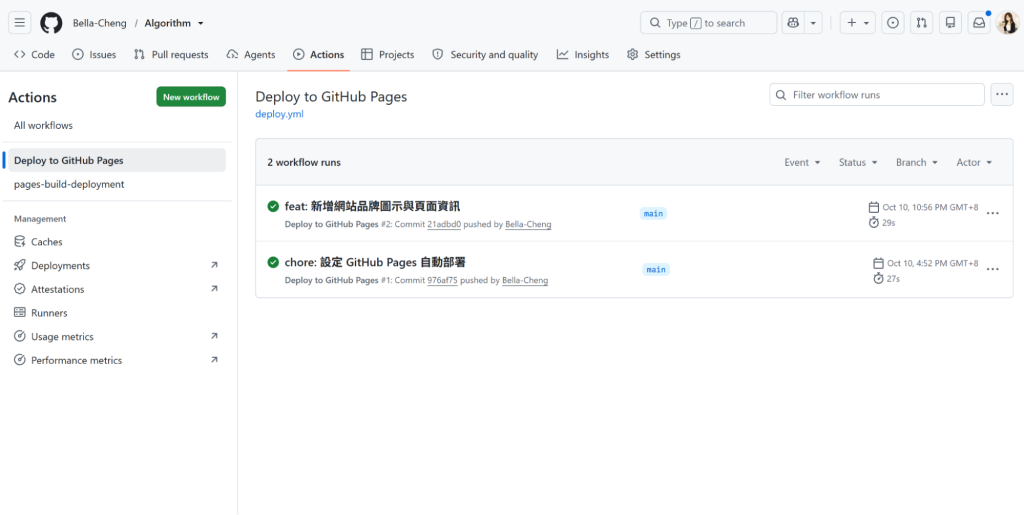1024x515 pixels.
Task: Click main branch label on feat run
Action: (653, 213)
